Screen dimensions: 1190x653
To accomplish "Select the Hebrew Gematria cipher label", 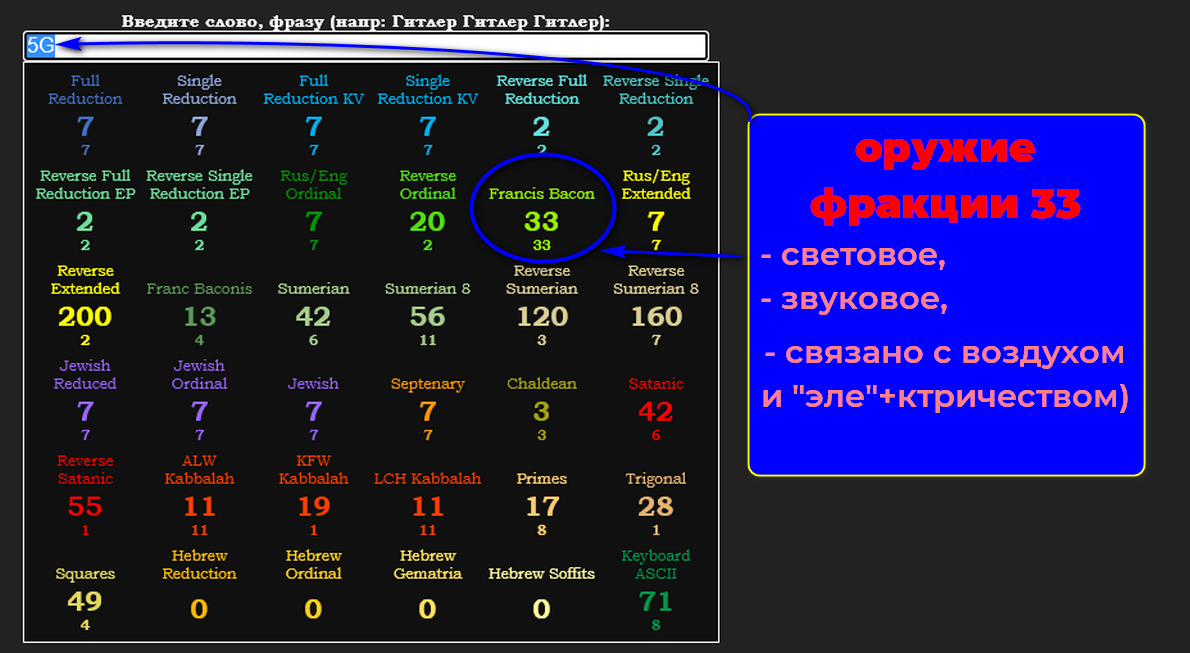I will pos(427,564).
